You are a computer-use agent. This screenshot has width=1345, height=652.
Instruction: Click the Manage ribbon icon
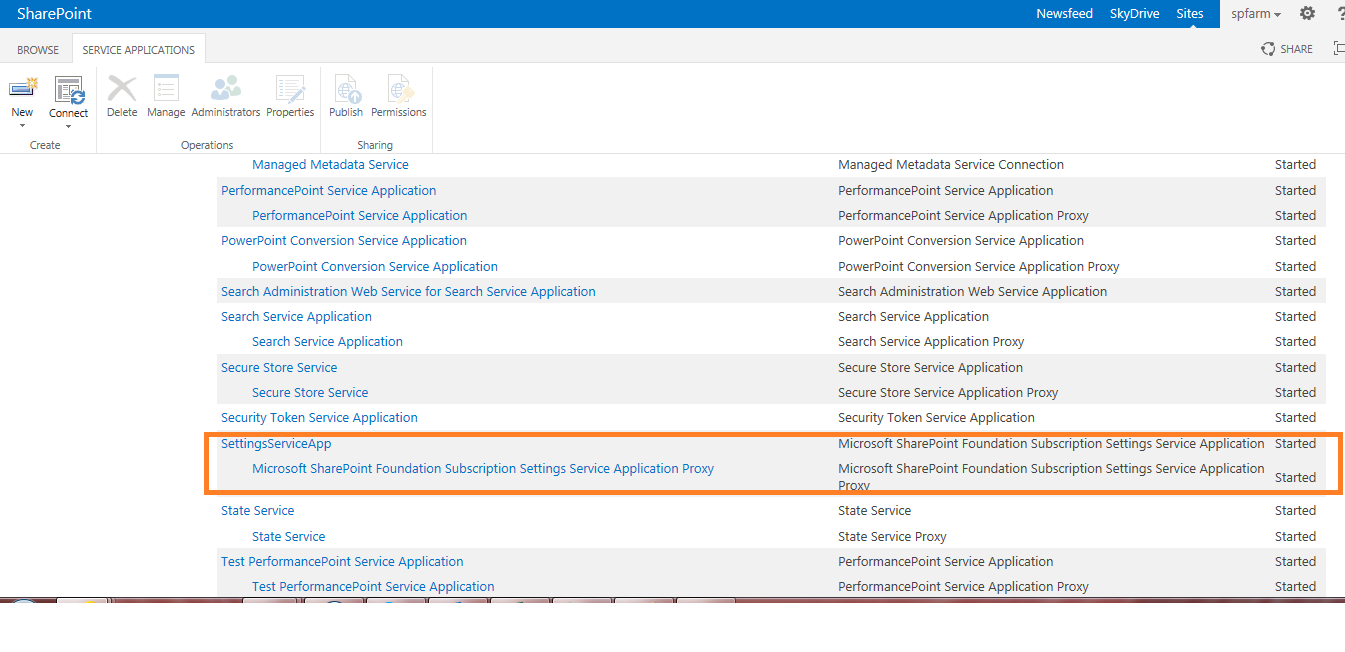click(166, 89)
